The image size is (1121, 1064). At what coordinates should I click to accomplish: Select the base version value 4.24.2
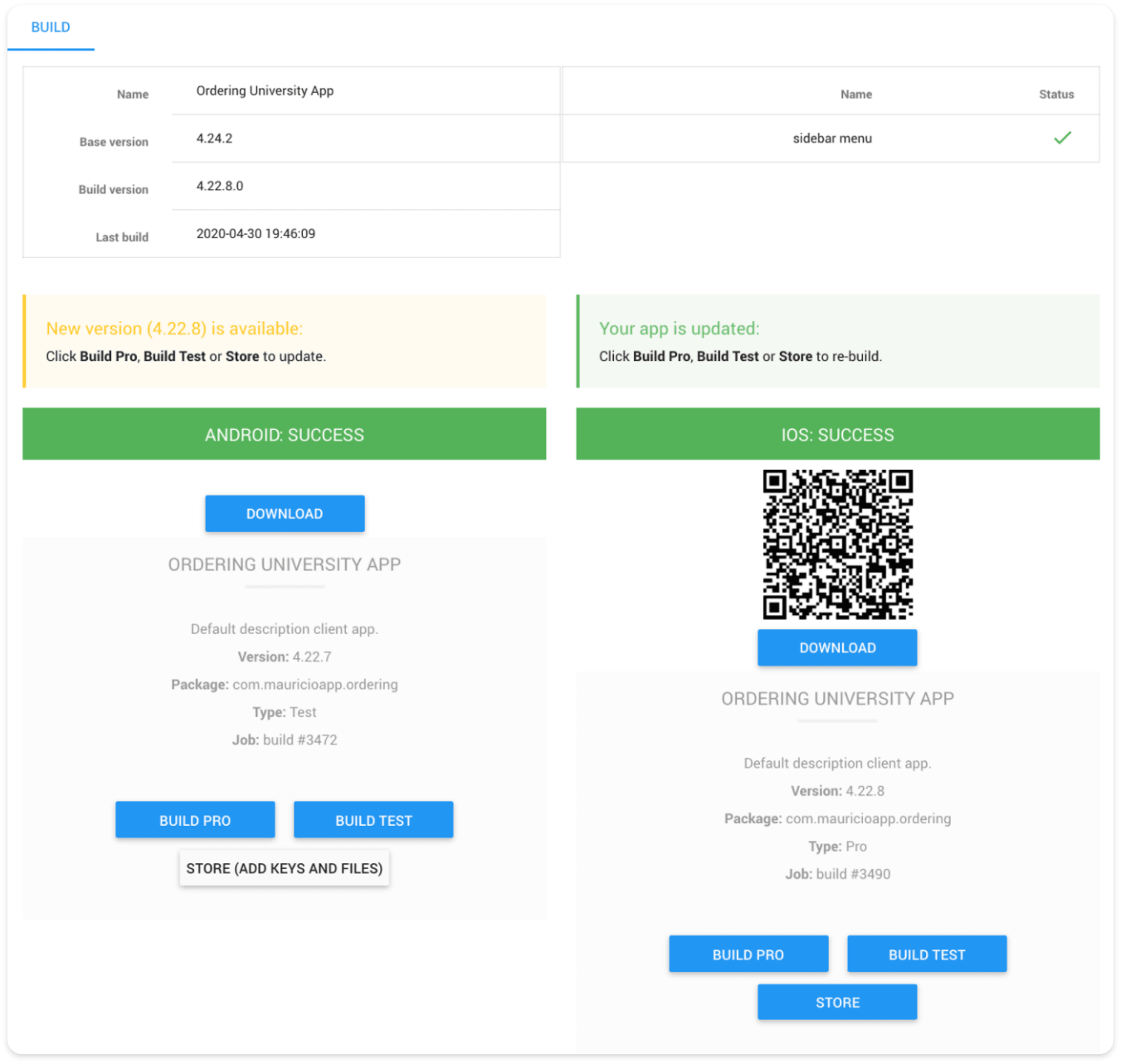coord(214,139)
